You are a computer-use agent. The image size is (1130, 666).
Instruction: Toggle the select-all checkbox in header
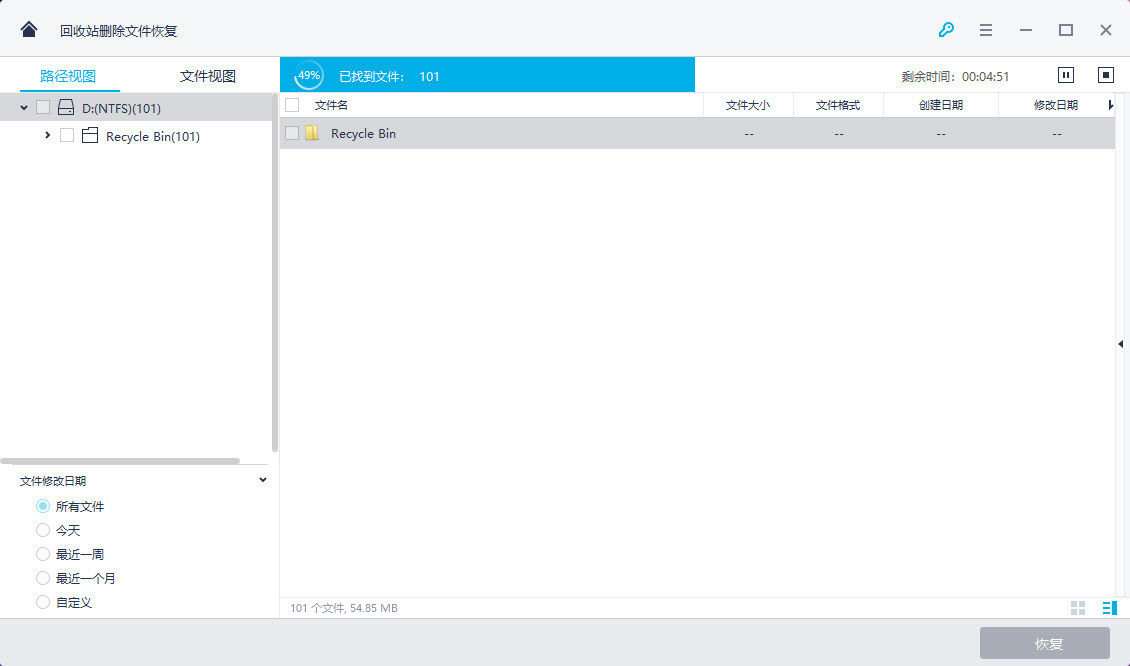click(292, 105)
